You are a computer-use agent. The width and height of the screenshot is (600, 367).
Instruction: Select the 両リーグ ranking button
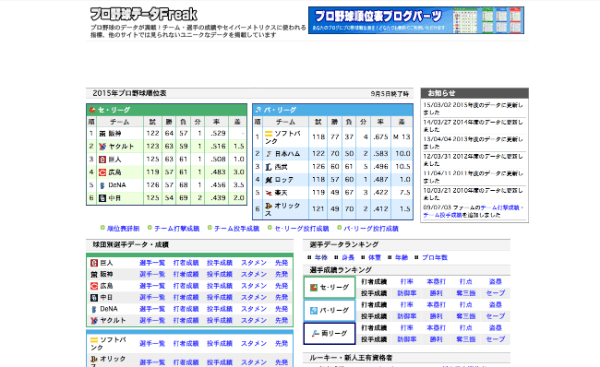(329, 333)
